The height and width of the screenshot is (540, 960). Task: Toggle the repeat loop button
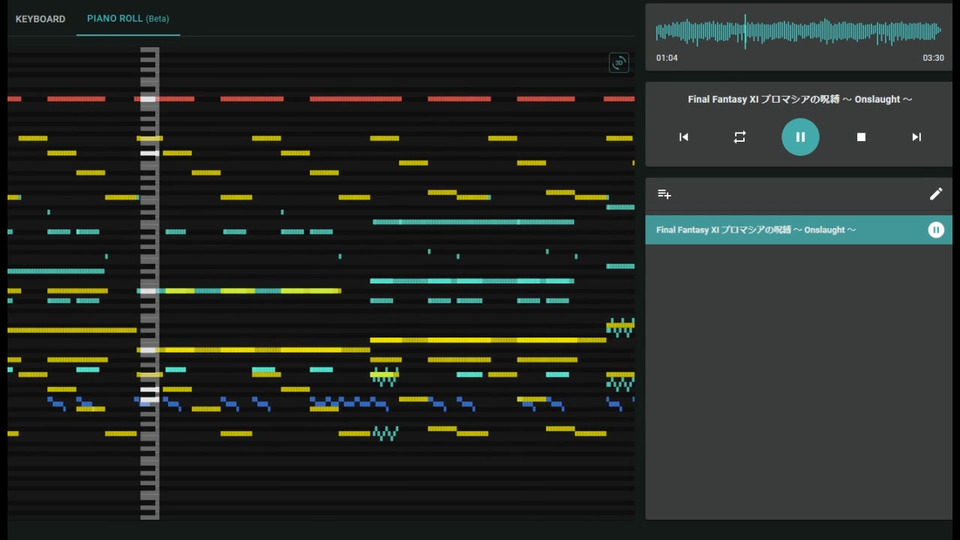[740, 137]
